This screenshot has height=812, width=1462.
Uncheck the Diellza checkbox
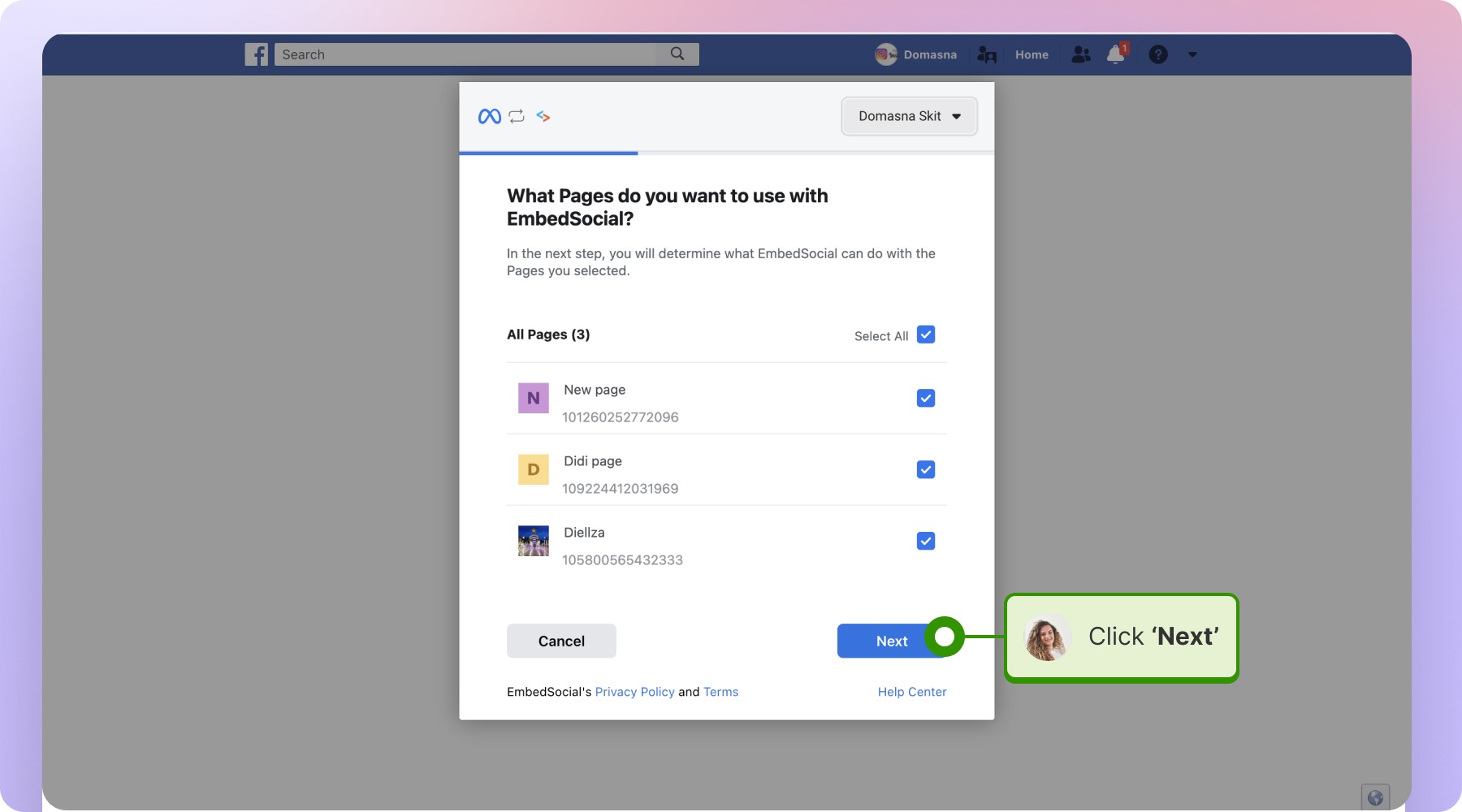point(926,541)
